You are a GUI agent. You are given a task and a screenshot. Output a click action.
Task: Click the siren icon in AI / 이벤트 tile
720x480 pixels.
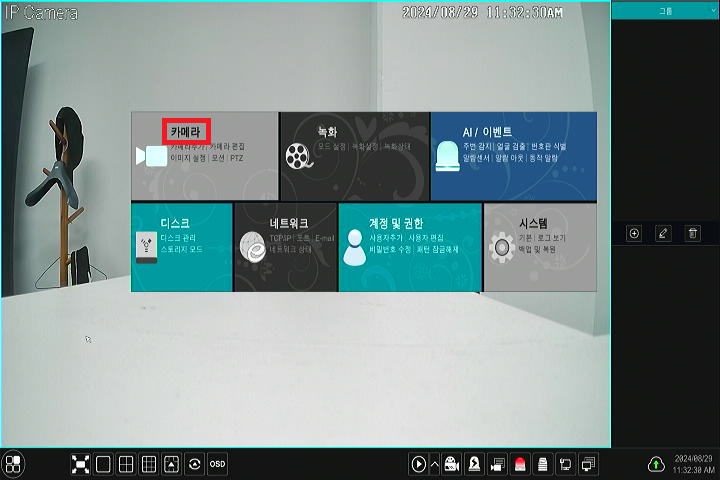click(447, 156)
